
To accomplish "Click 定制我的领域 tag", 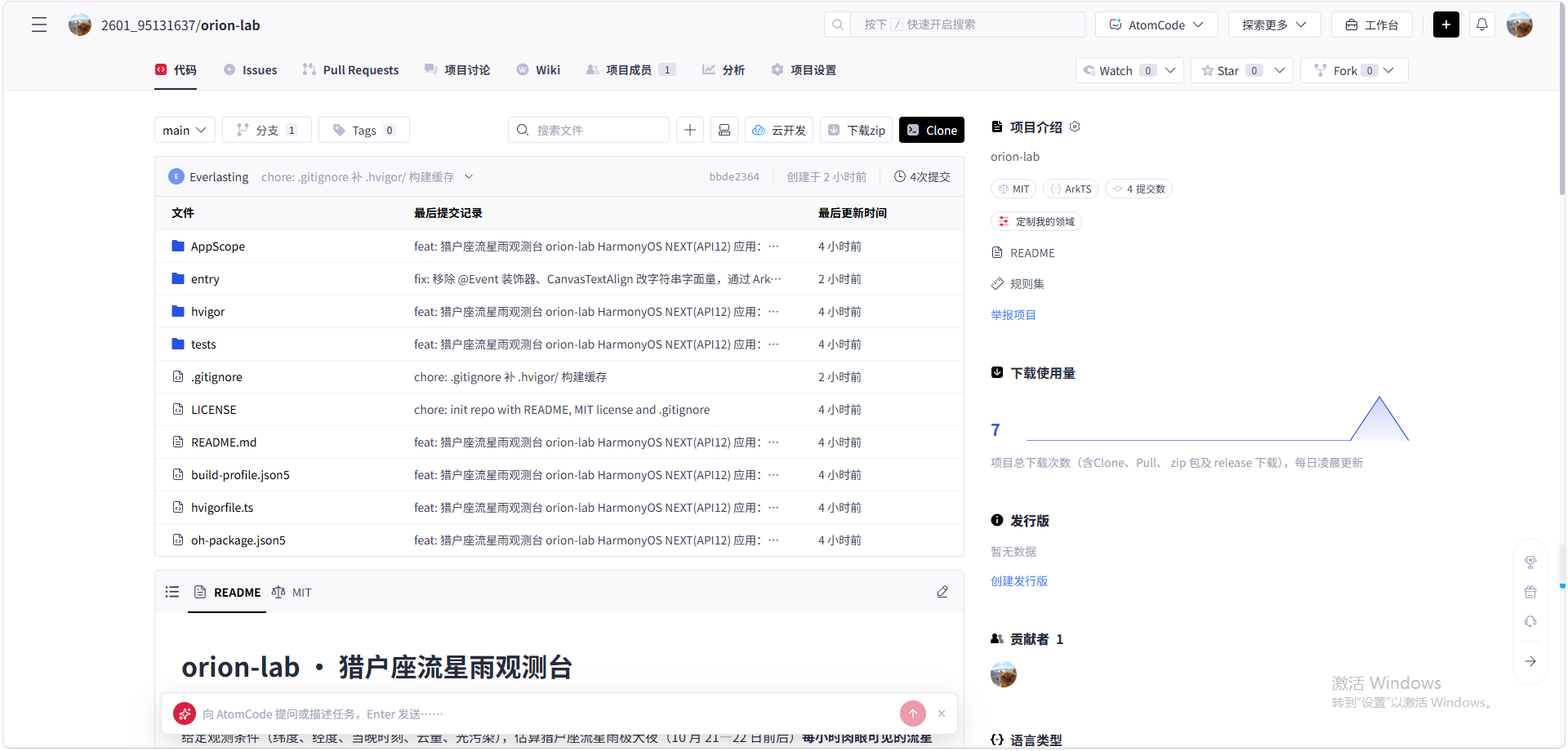I will (1036, 221).
